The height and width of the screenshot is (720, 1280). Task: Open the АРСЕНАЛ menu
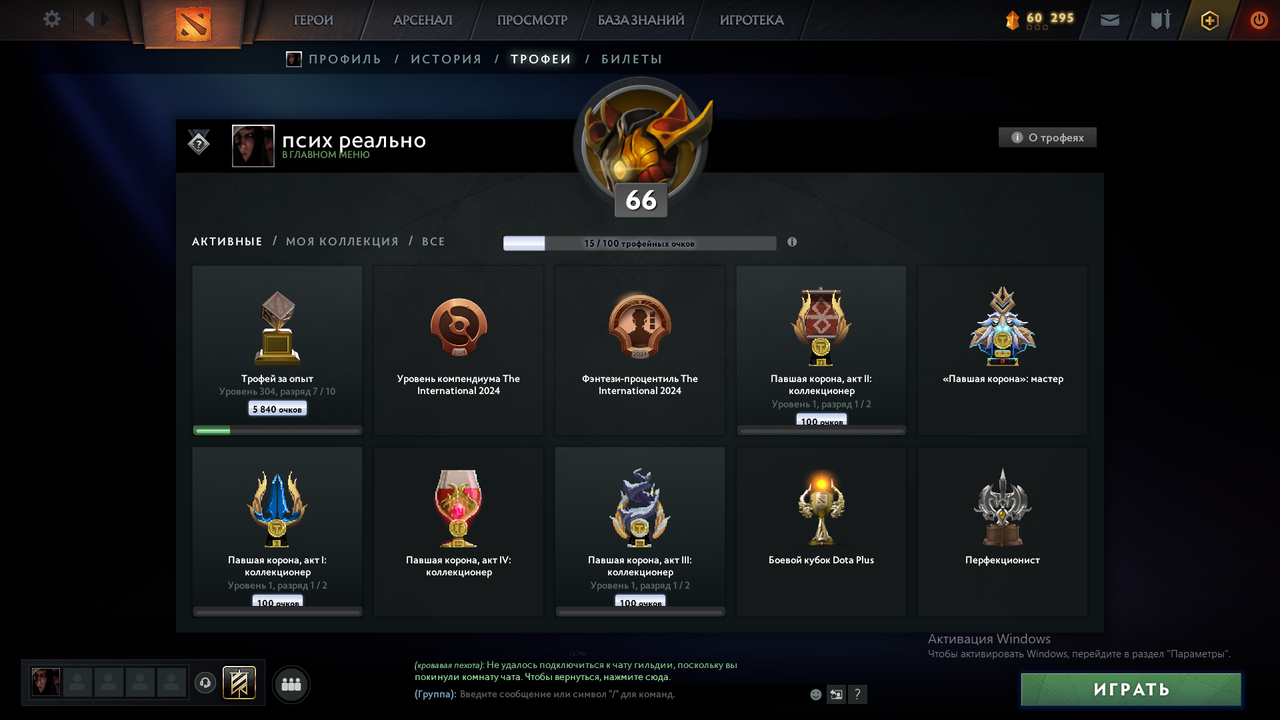423,20
